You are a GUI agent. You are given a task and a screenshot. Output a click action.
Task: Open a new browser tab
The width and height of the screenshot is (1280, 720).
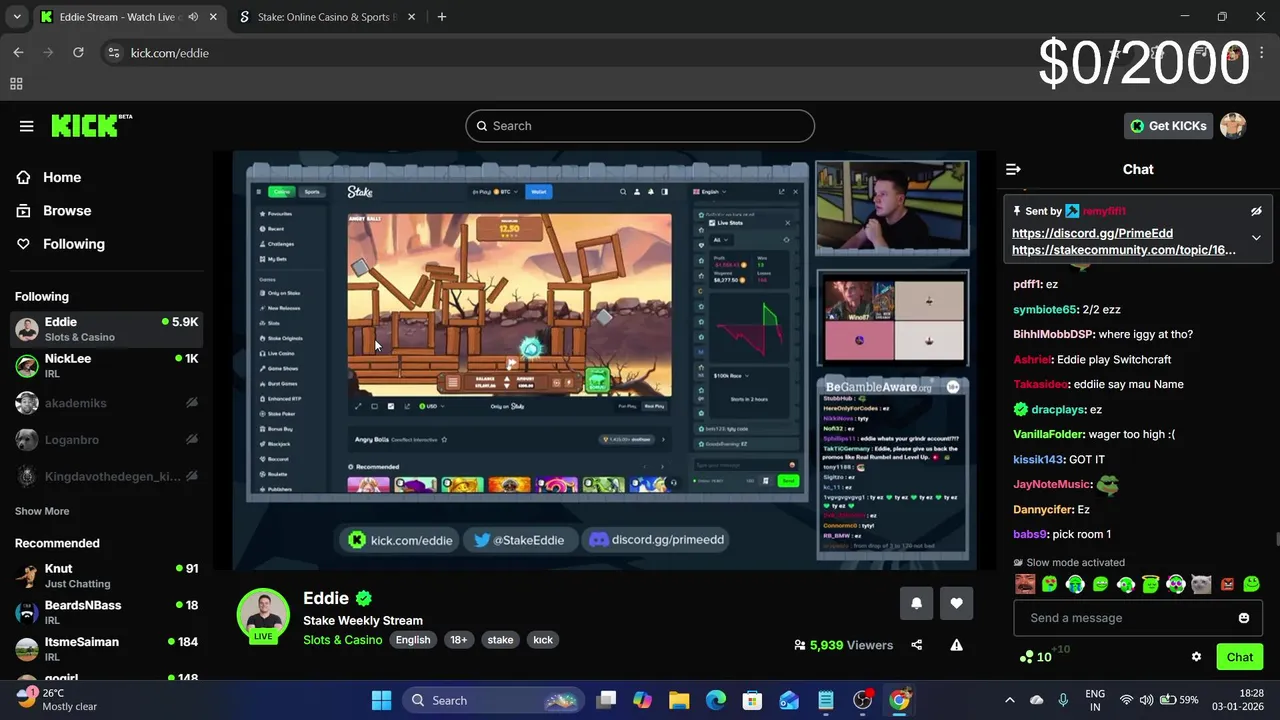(442, 17)
